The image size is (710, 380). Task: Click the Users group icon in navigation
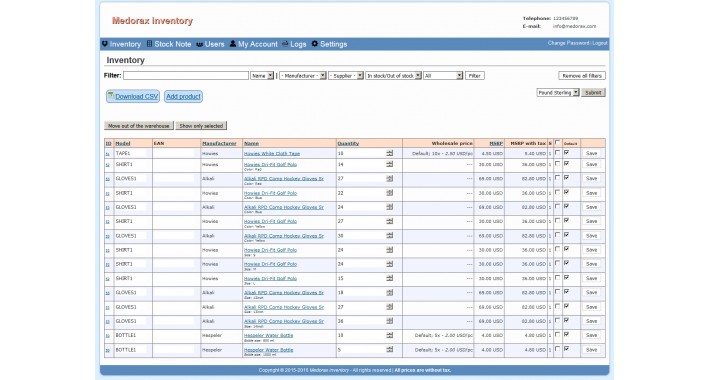click(199, 44)
